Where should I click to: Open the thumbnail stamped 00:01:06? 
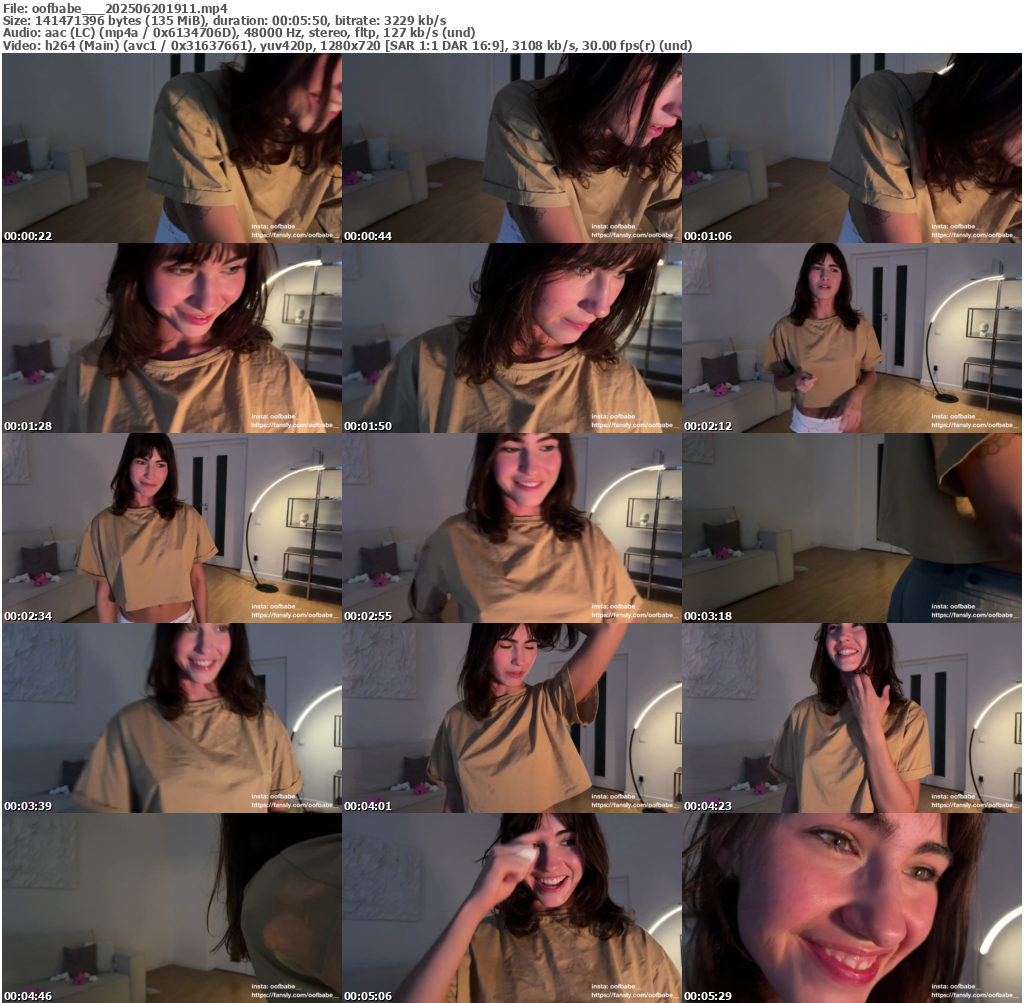(x=852, y=148)
